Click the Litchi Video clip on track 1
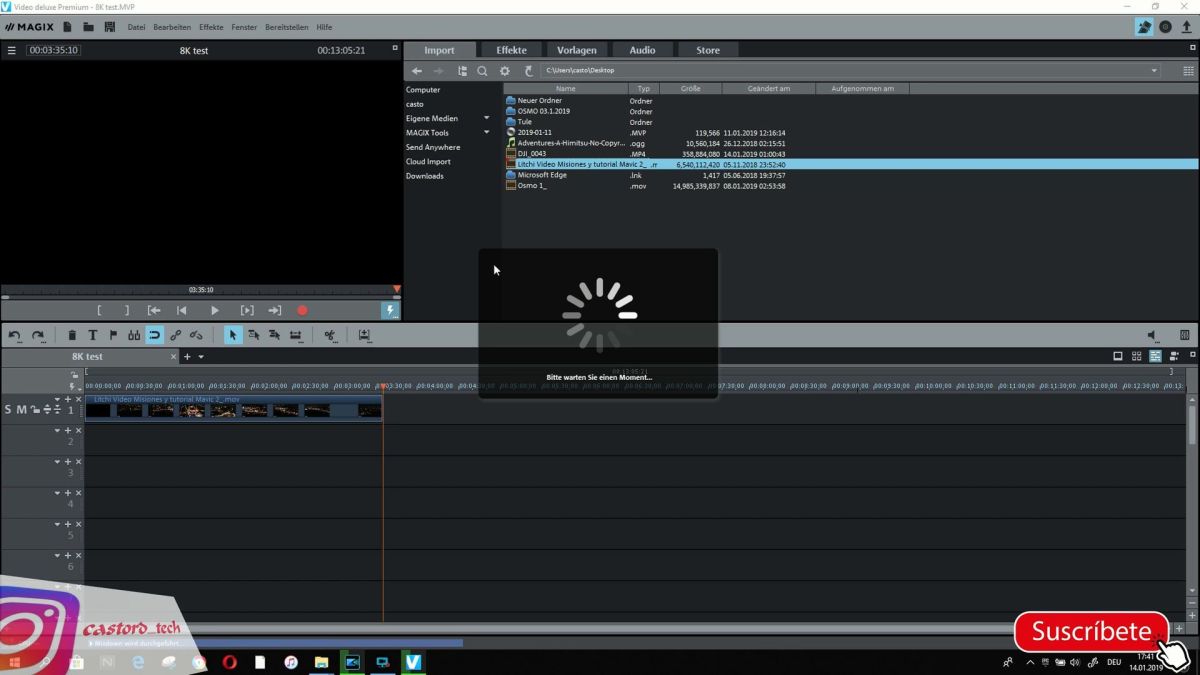The height and width of the screenshot is (675, 1200). click(x=233, y=407)
